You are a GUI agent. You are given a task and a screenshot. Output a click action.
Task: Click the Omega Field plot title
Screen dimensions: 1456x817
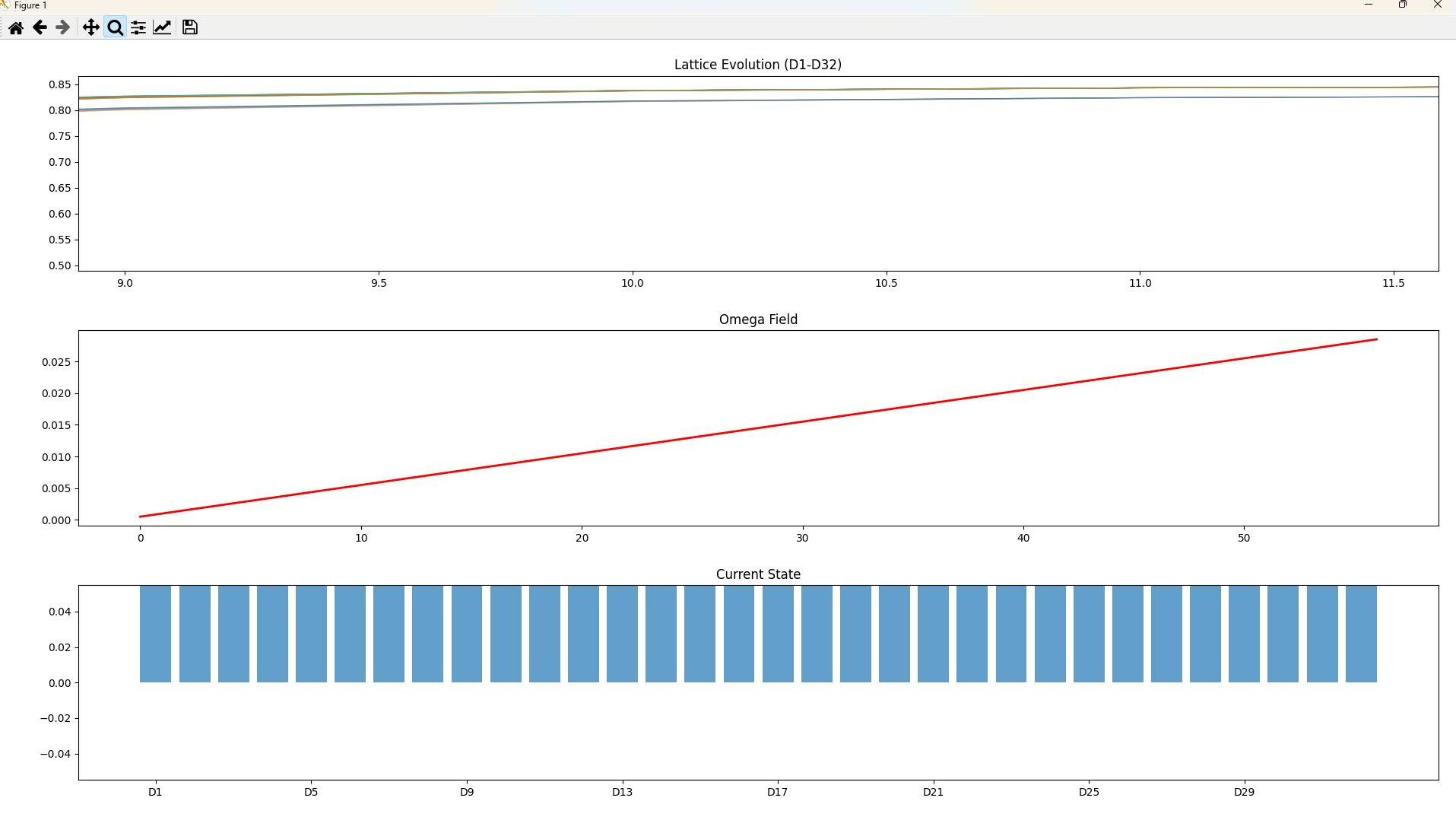(757, 319)
